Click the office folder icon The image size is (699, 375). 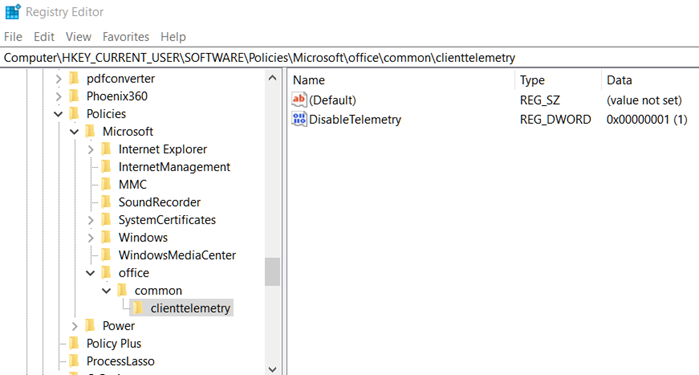(x=106, y=272)
